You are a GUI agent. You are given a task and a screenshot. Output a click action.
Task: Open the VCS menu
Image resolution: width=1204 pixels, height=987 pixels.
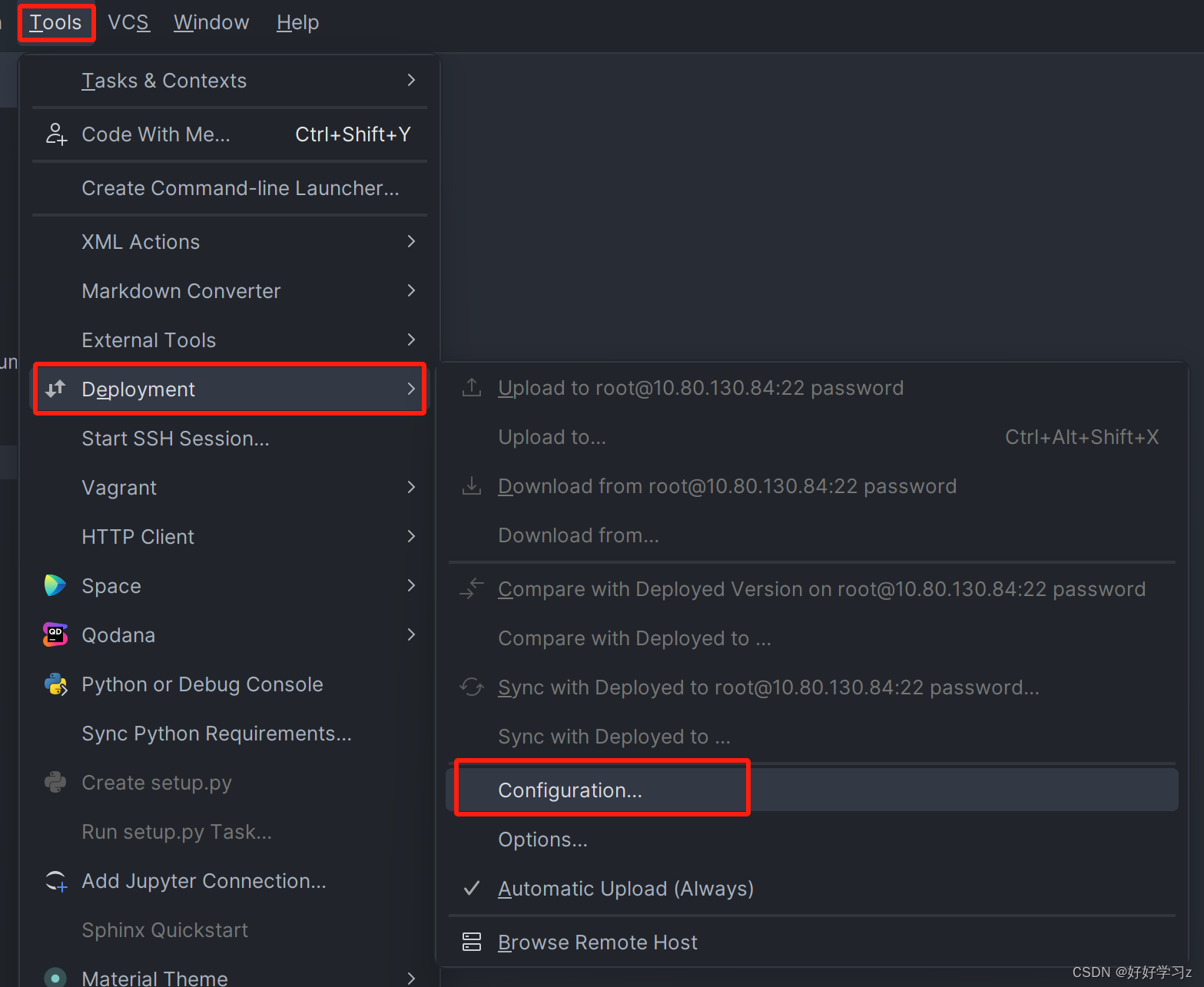pos(128,22)
